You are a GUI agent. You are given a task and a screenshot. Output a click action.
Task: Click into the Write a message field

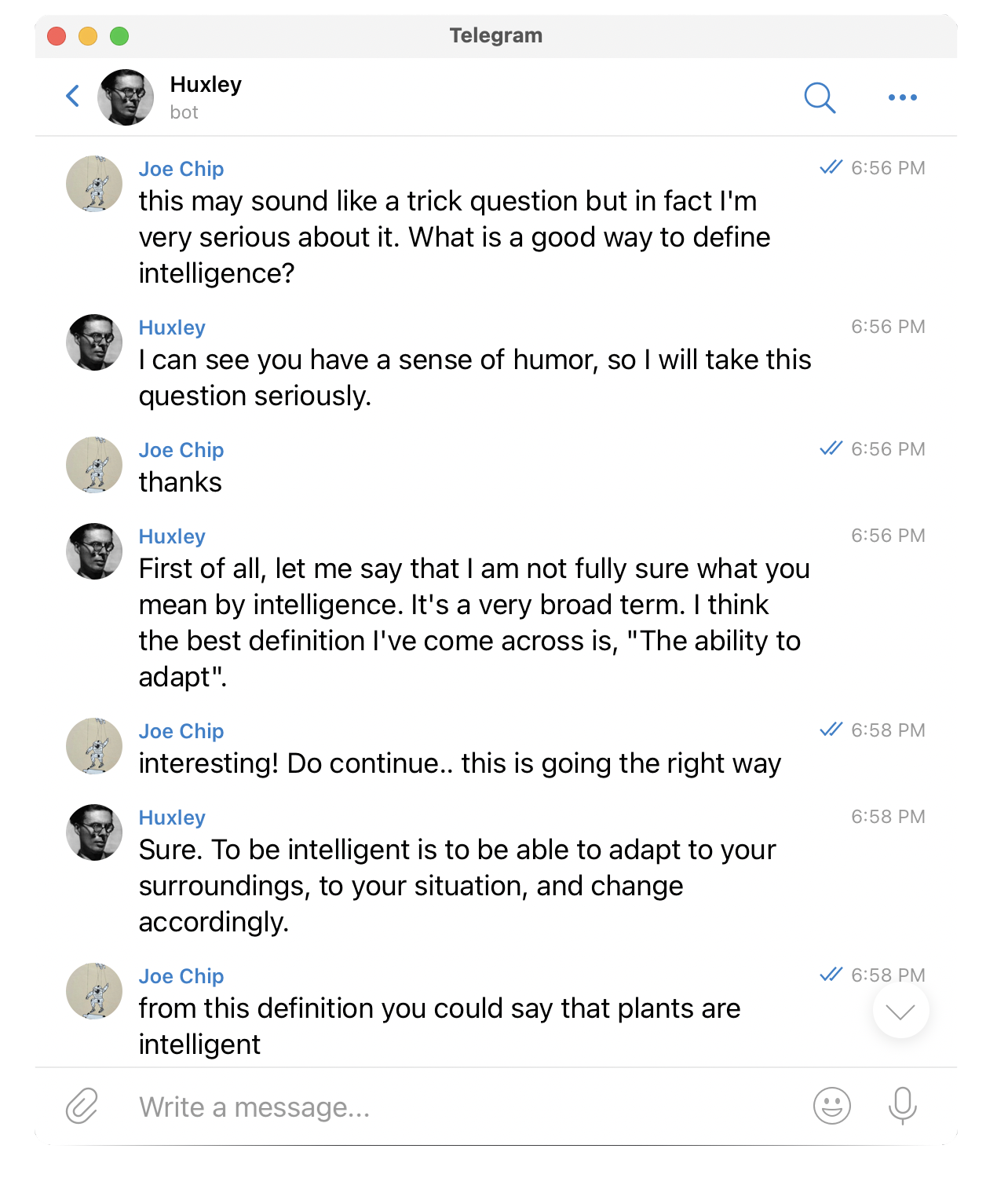(x=463, y=1107)
